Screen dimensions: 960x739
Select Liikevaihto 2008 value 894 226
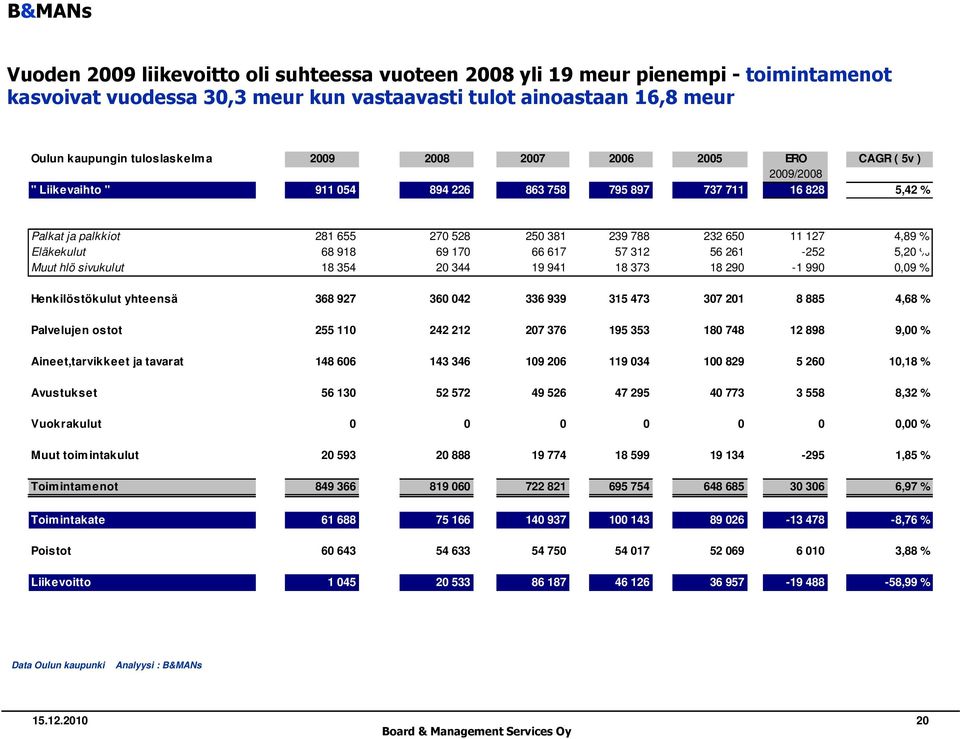[x=437, y=190]
